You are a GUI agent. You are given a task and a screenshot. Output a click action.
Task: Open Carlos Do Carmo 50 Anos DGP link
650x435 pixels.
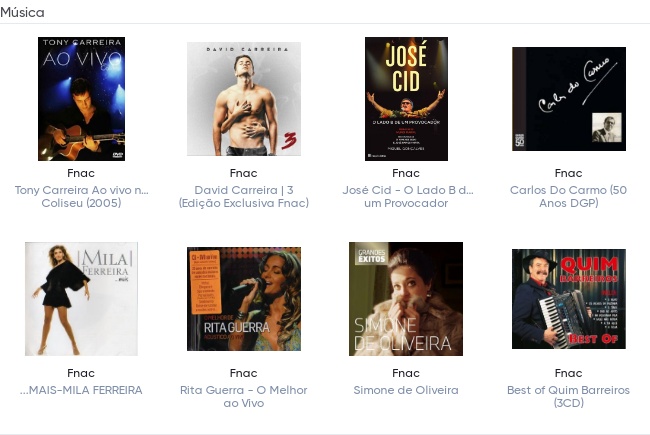(569, 197)
